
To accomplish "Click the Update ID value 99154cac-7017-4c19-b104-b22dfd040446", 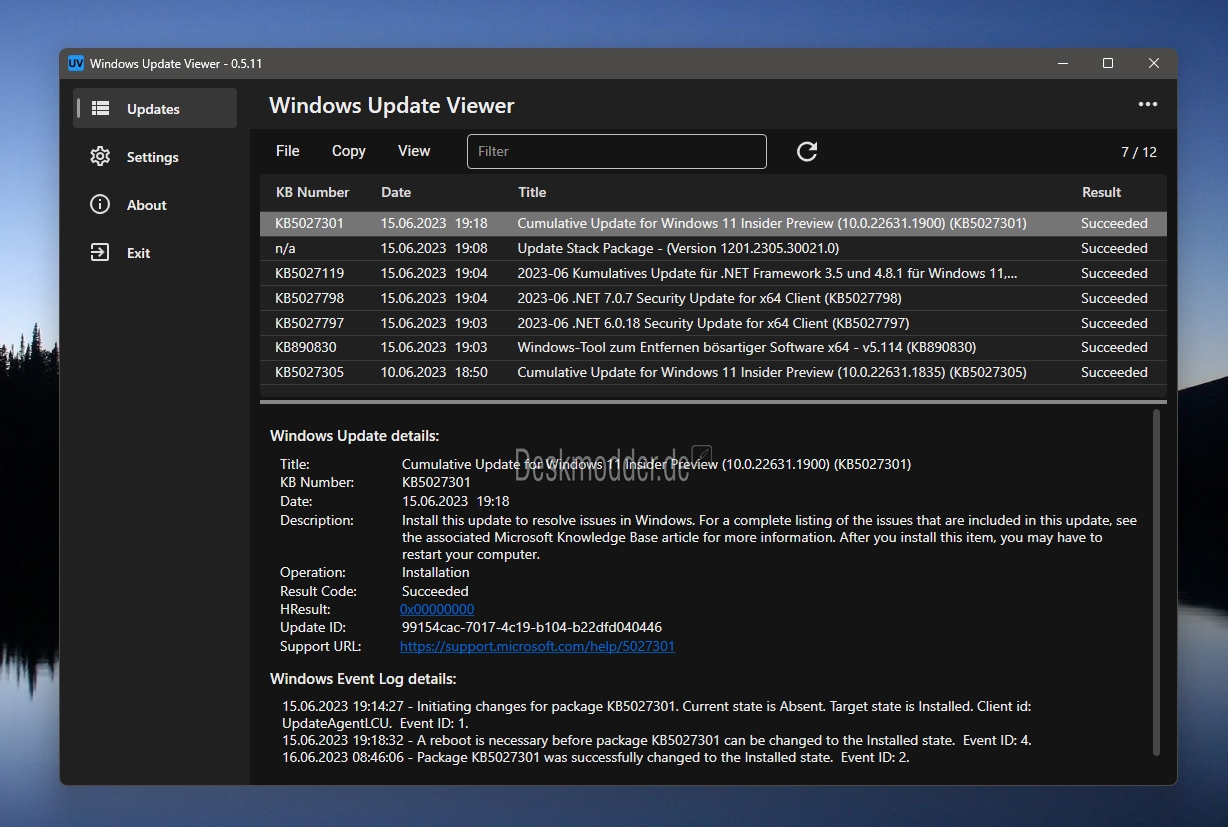I will point(532,627).
